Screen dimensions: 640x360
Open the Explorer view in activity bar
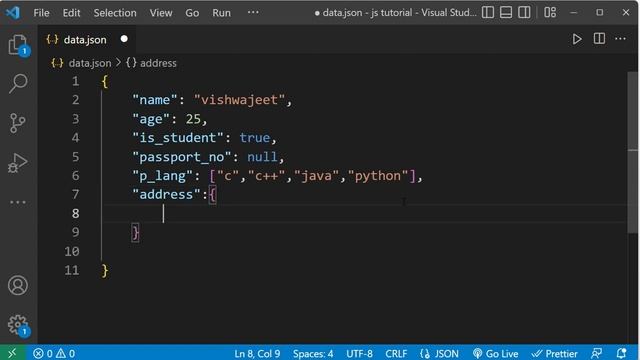point(18,45)
